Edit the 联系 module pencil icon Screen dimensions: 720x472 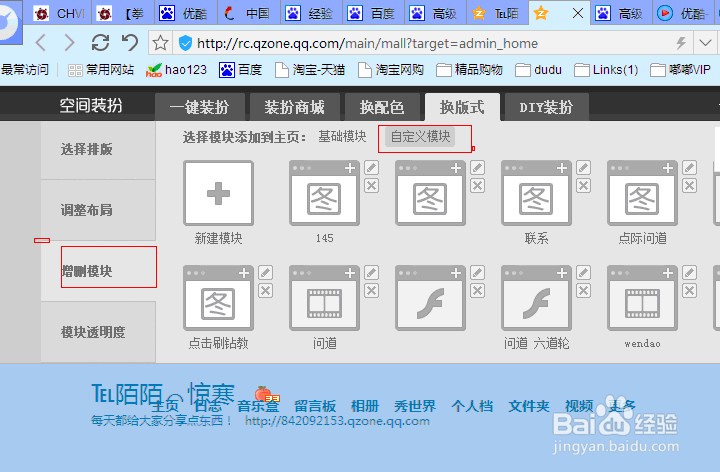(584, 168)
